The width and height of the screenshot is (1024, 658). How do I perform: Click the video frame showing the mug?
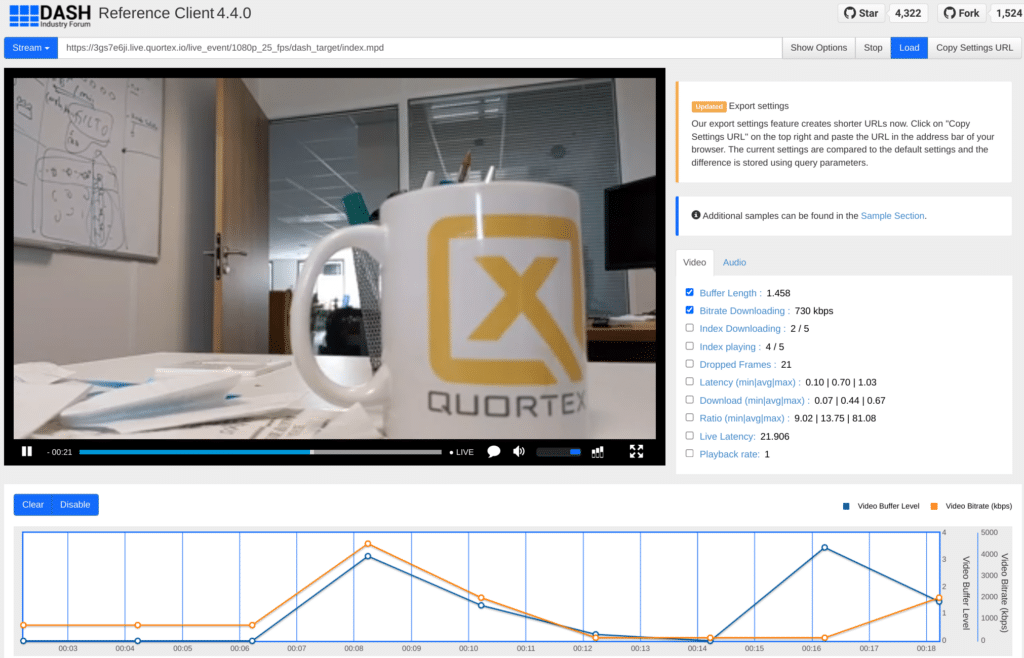(x=334, y=258)
